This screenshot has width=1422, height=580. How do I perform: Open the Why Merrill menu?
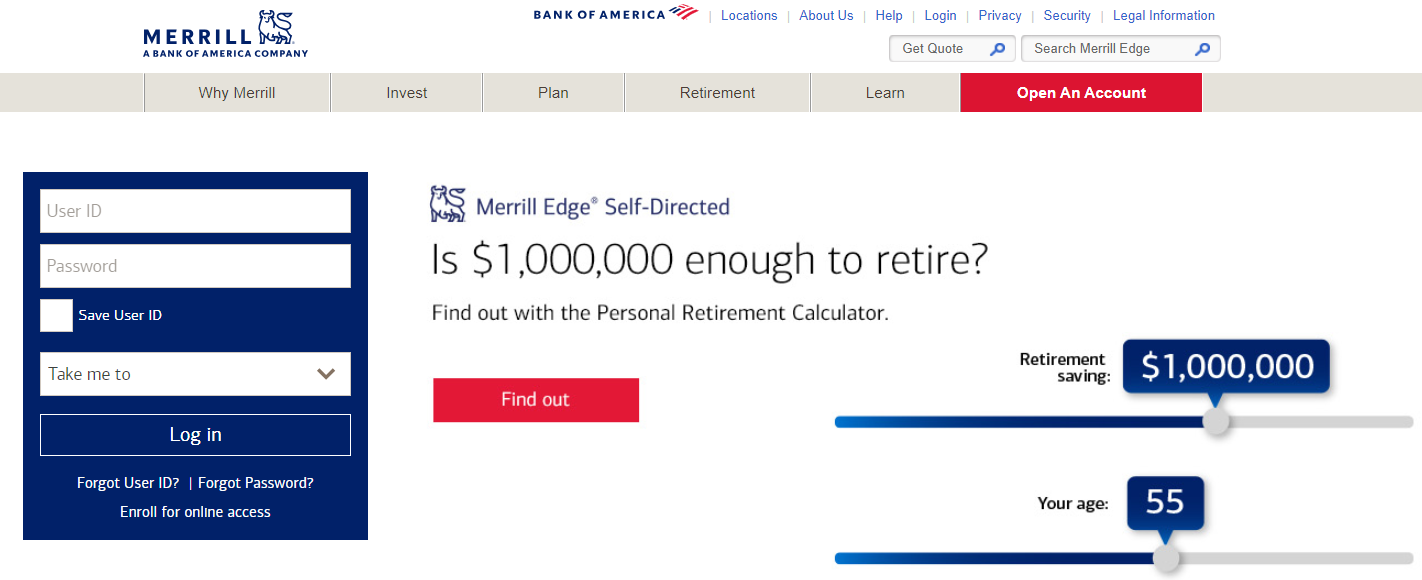237,93
